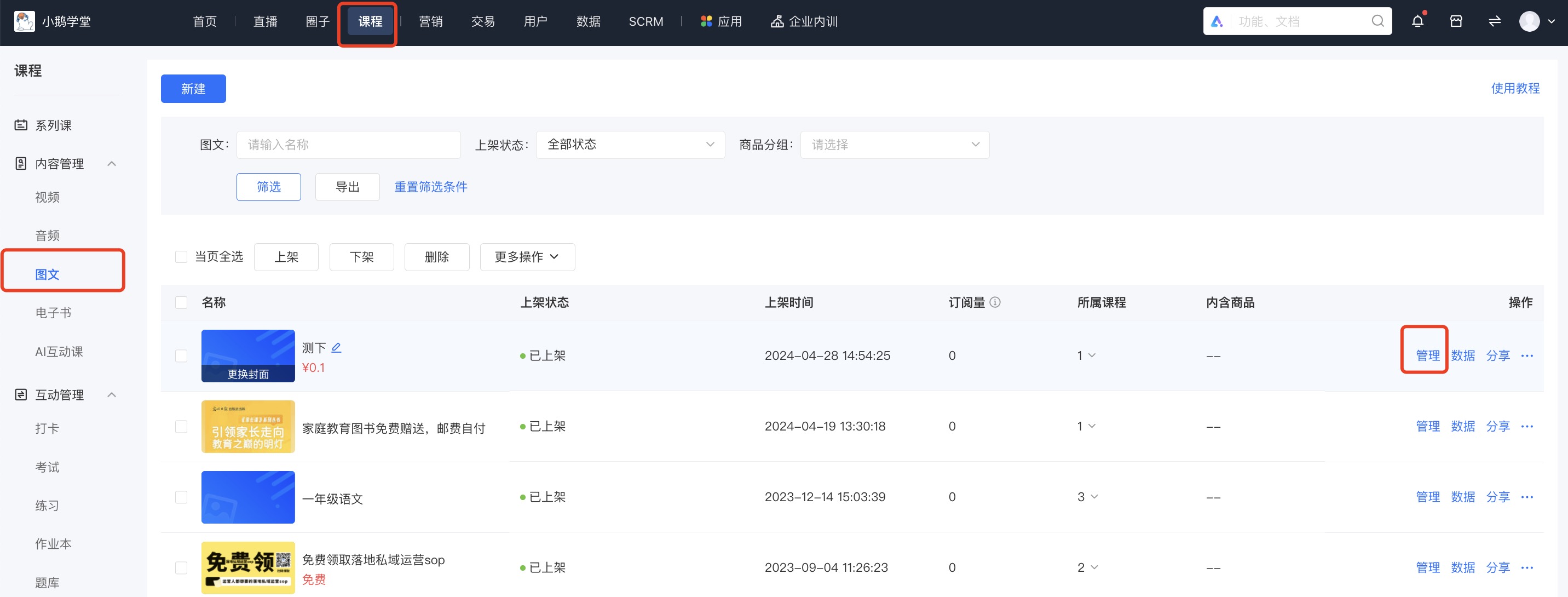Open the user avatar menu
This screenshot has width=1568, height=597.
1531,21
